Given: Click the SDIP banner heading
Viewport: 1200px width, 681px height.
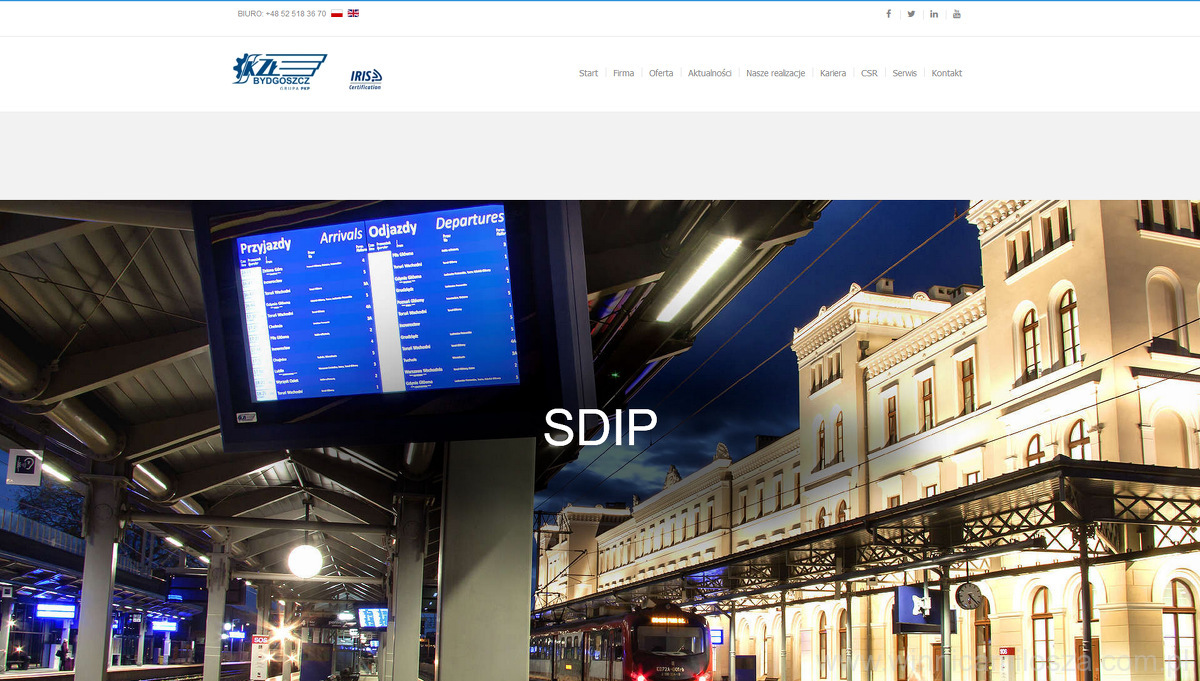Looking at the screenshot, I should [x=600, y=427].
